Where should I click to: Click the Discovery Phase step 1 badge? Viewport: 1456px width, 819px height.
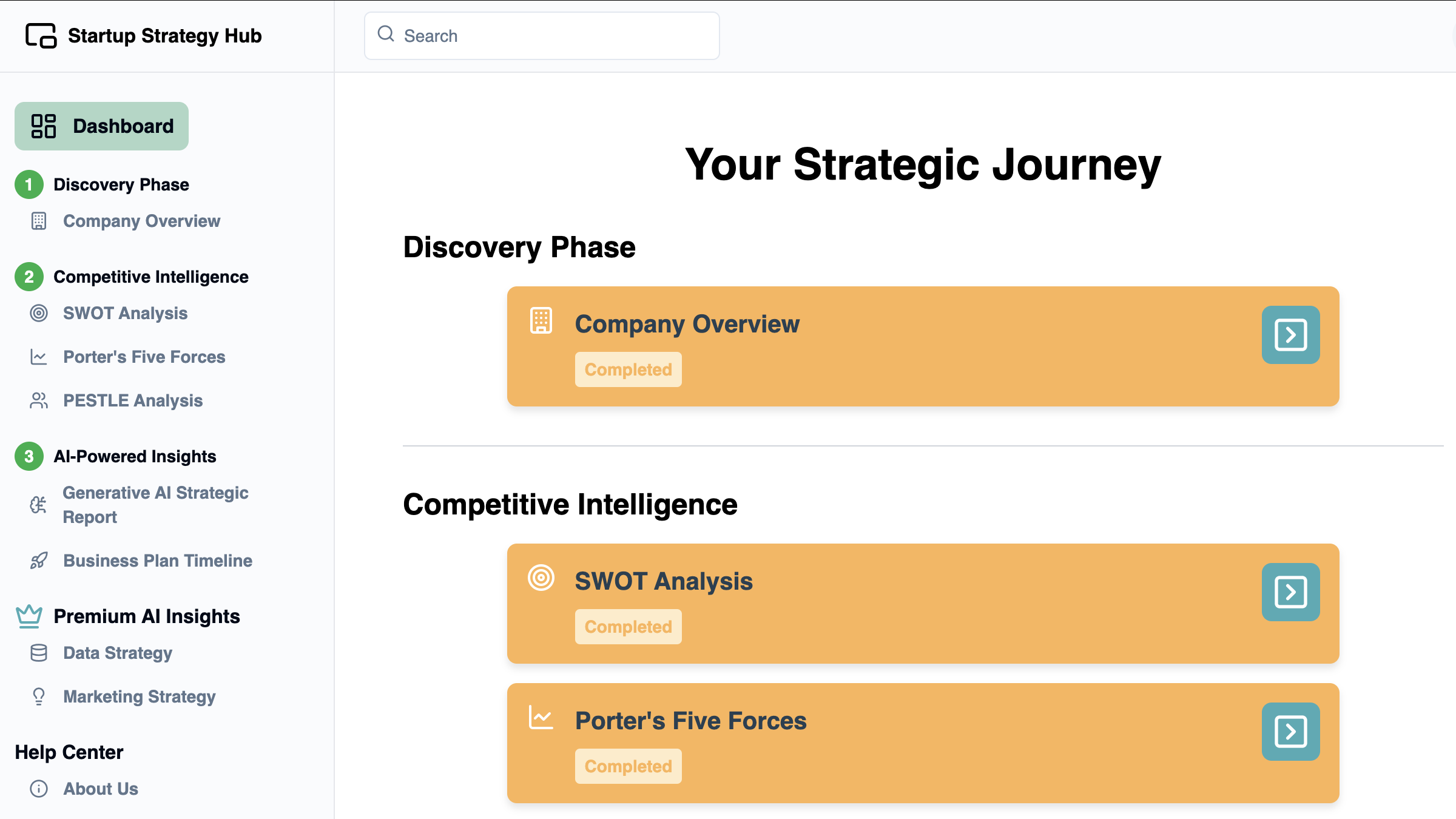tap(29, 184)
